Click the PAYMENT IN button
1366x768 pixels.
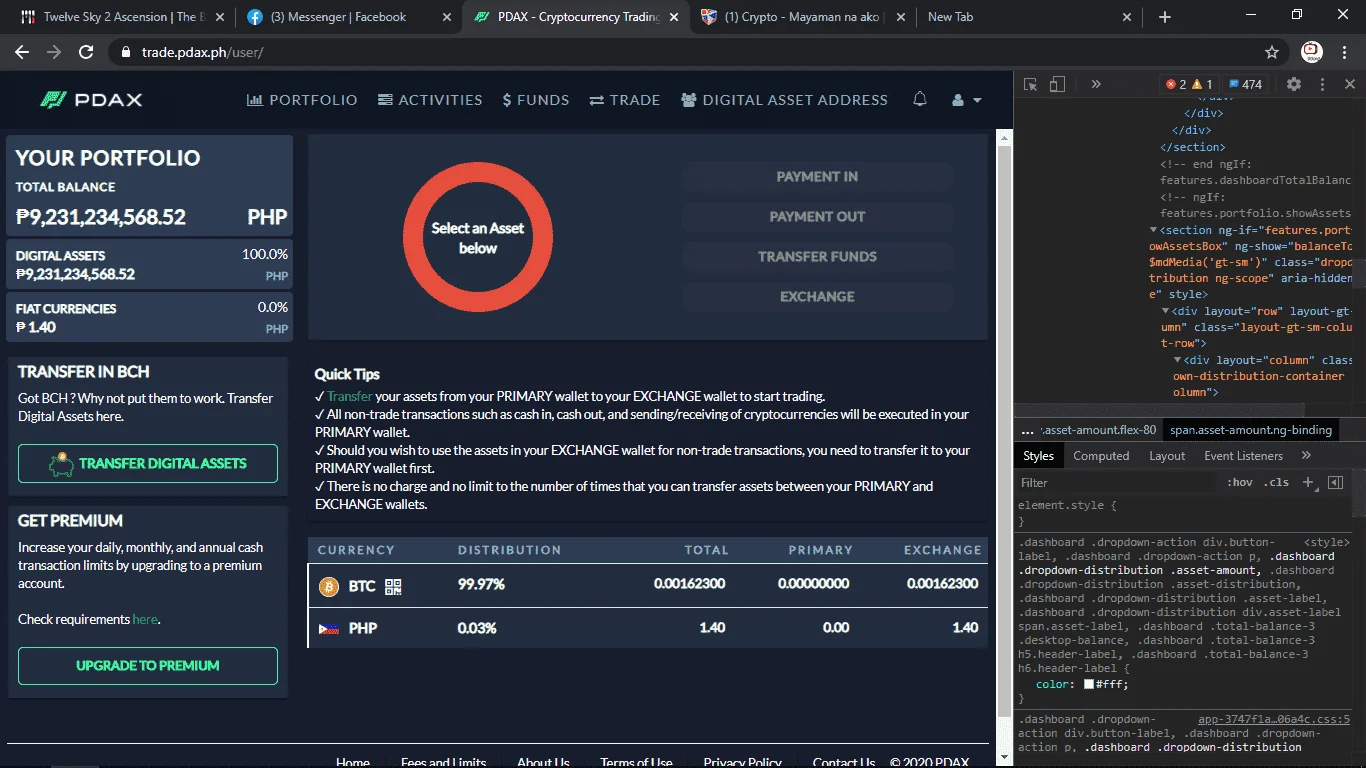[817, 177]
